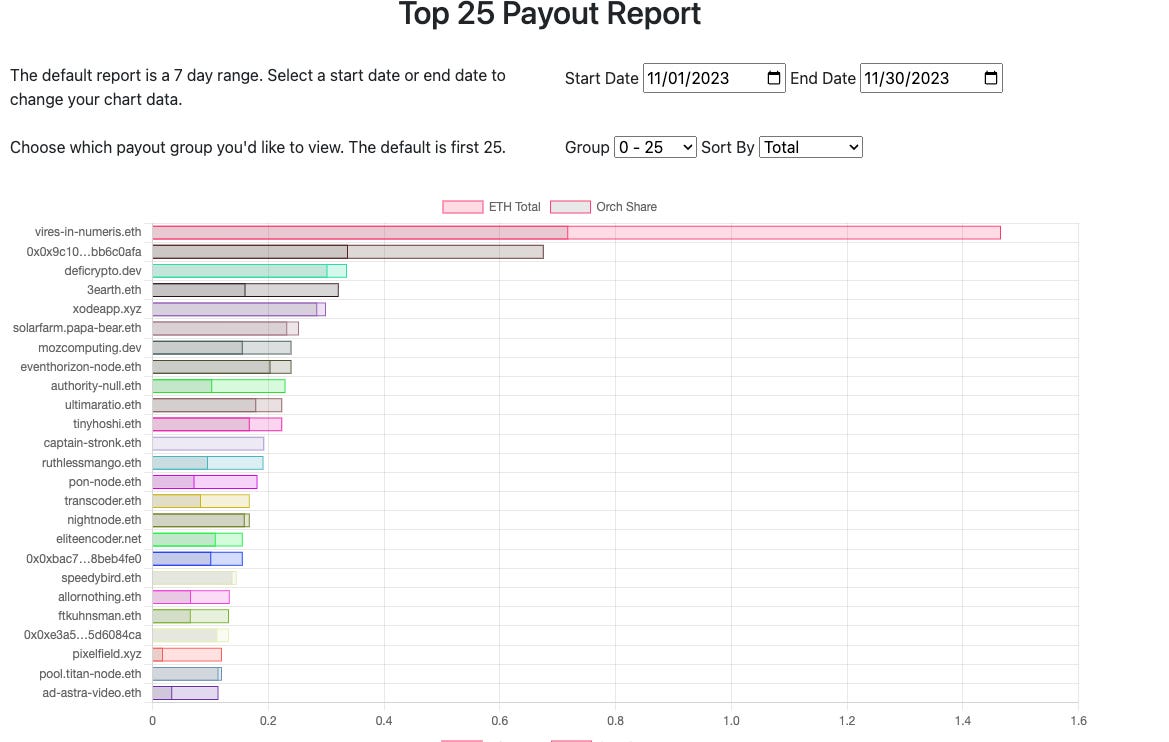
Task: Click the Start Date field 11/01/2023
Action: pos(713,78)
